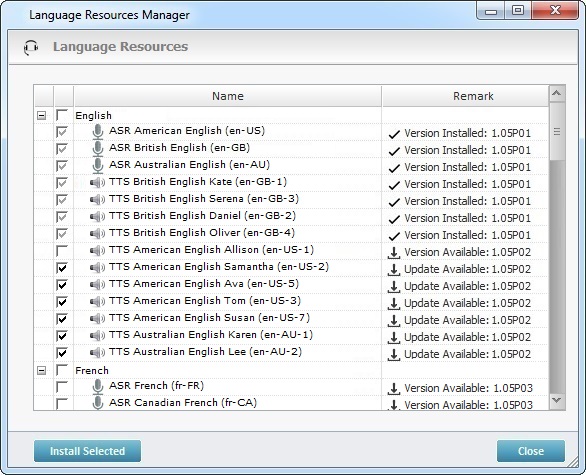
Task: Click the Close button at bottom right
Action: tap(531, 451)
